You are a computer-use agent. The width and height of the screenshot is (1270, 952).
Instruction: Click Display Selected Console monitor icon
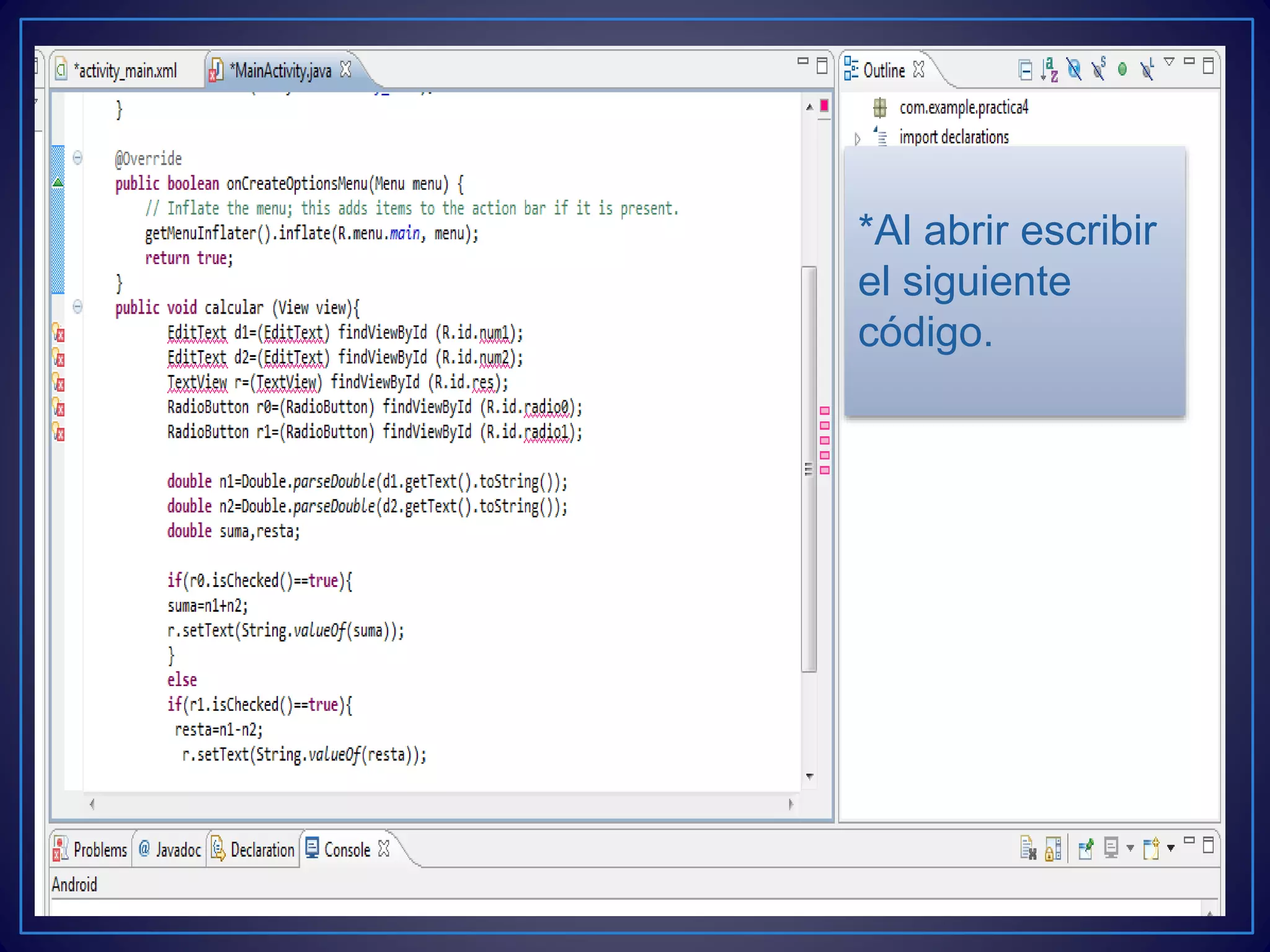[x=1111, y=848]
